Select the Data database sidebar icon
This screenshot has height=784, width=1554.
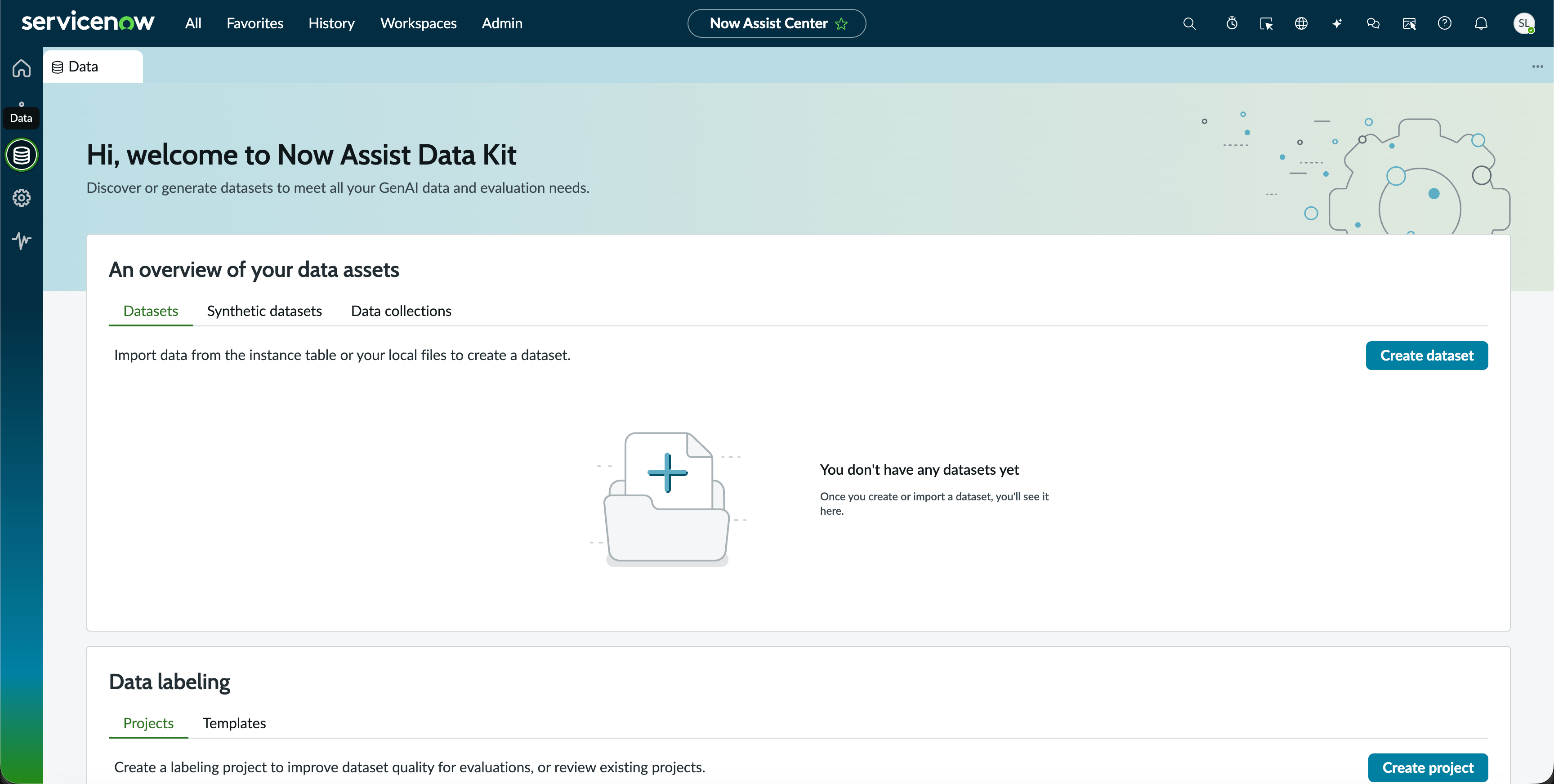click(x=22, y=155)
